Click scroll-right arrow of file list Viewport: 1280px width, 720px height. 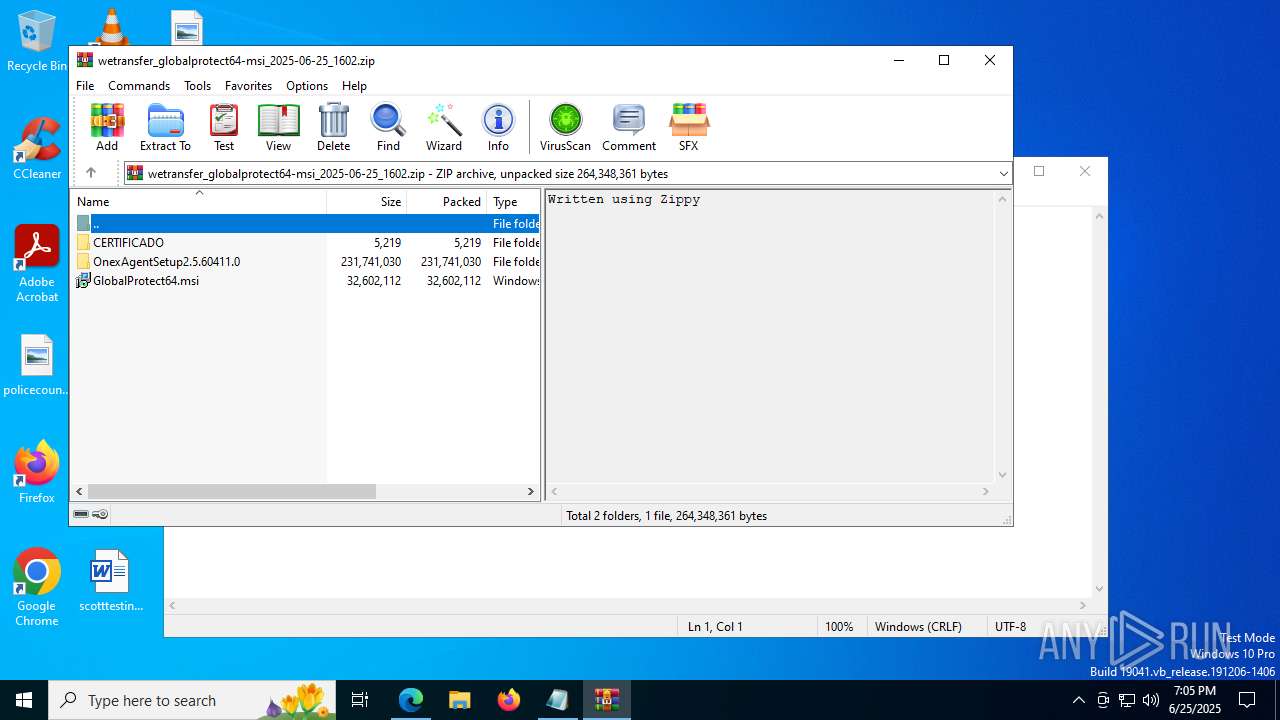point(531,491)
